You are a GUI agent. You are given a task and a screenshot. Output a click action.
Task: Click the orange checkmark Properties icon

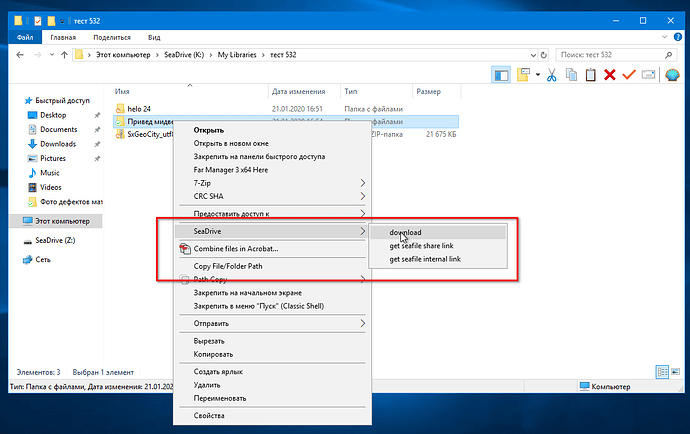tap(629, 75)
